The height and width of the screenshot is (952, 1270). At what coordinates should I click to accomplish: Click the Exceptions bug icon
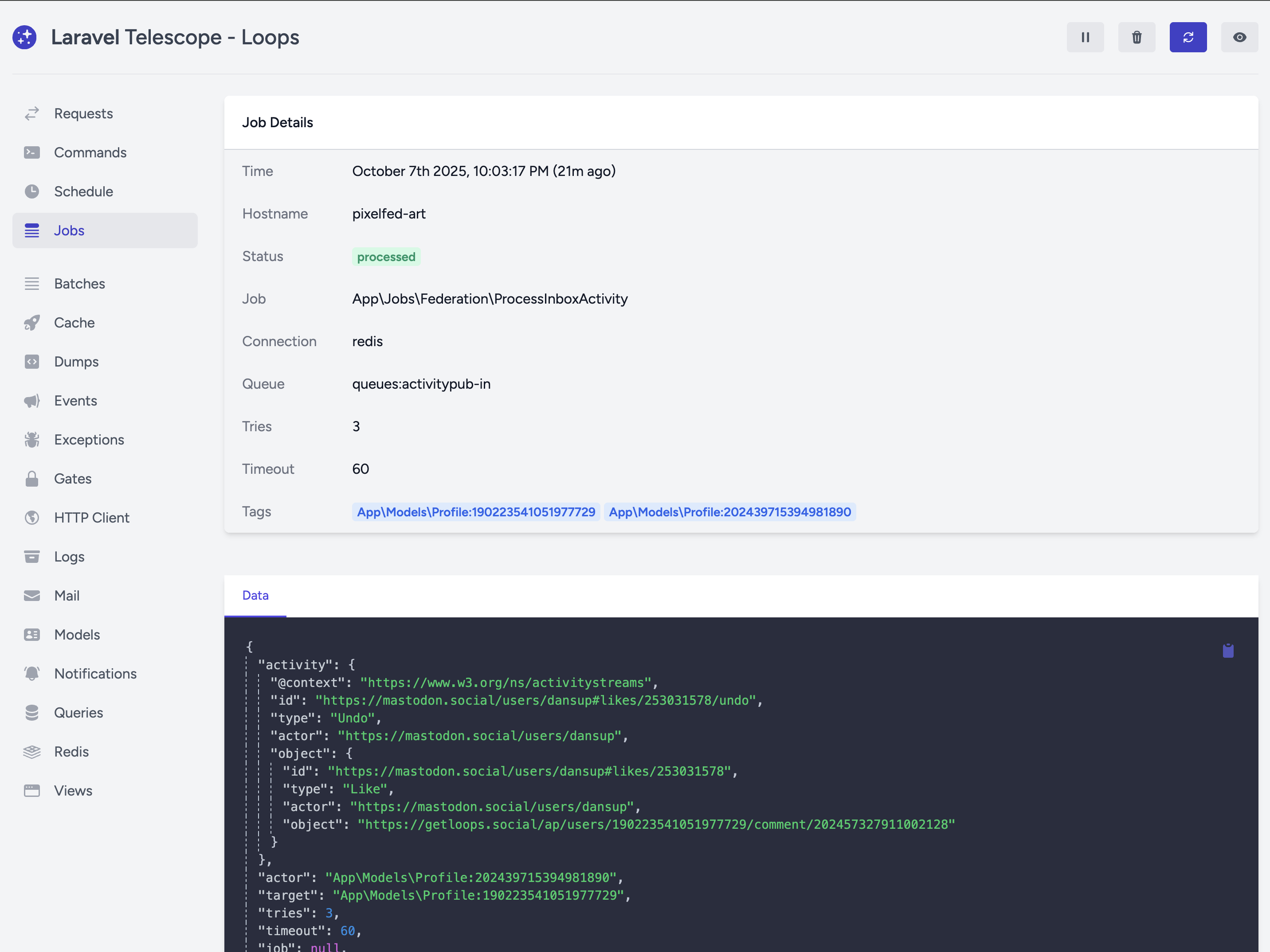[32, 440]
